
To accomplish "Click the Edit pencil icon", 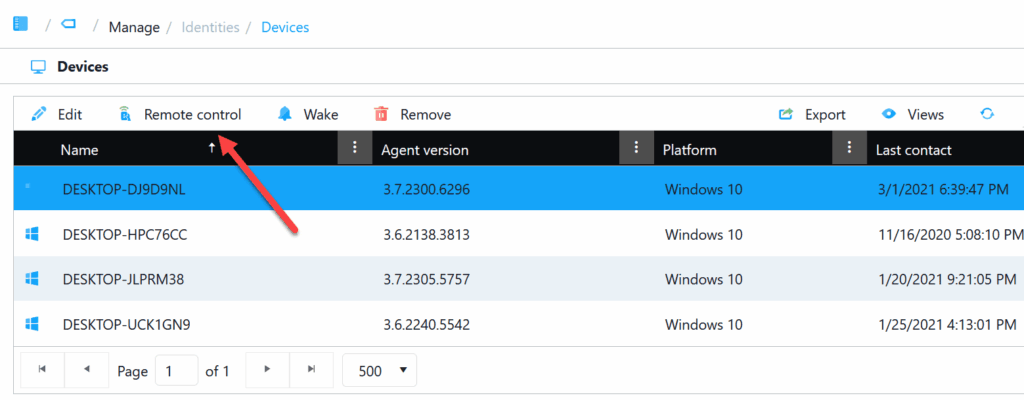I will [x=39, y=114].
